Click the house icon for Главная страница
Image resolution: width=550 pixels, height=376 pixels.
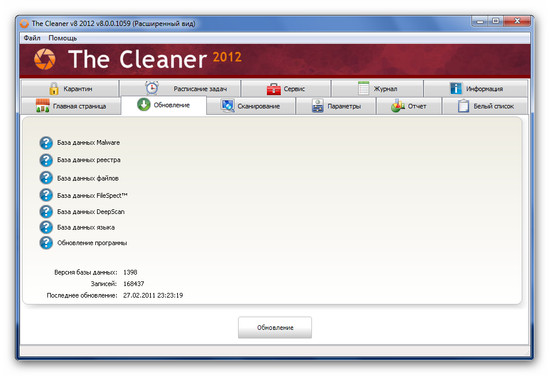pos(43,106)
